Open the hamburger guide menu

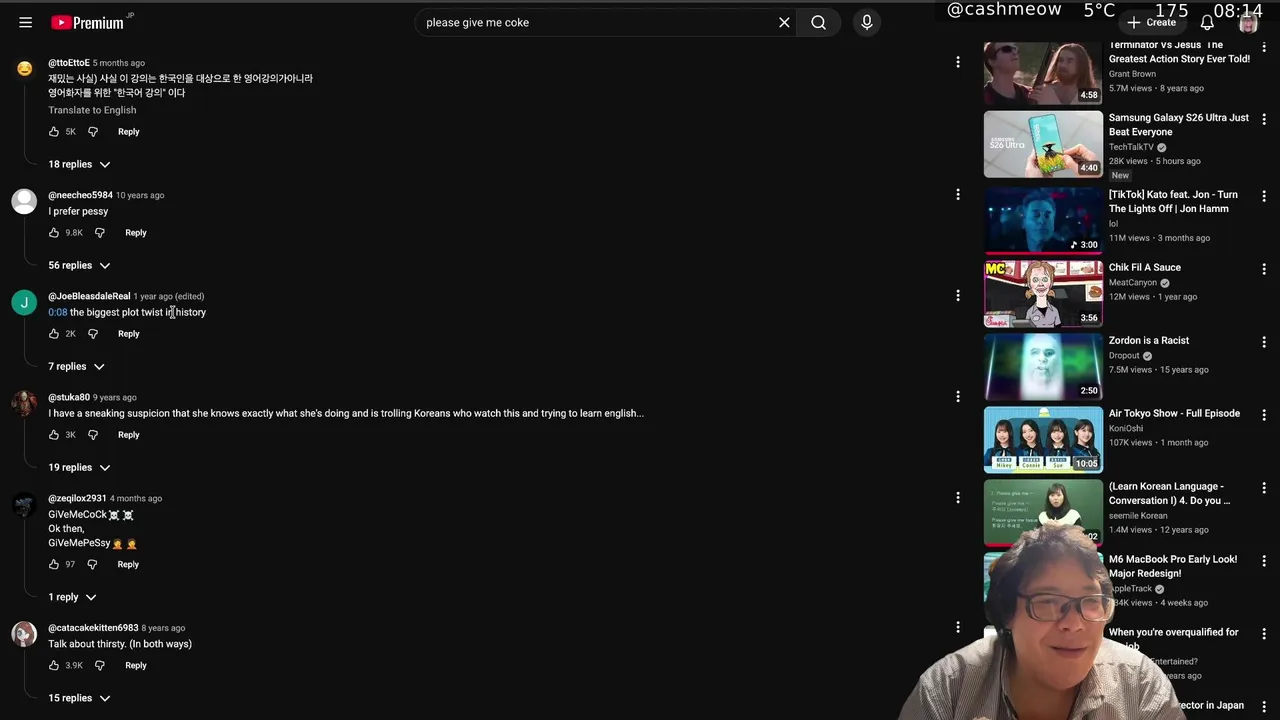tap(26, 22)
